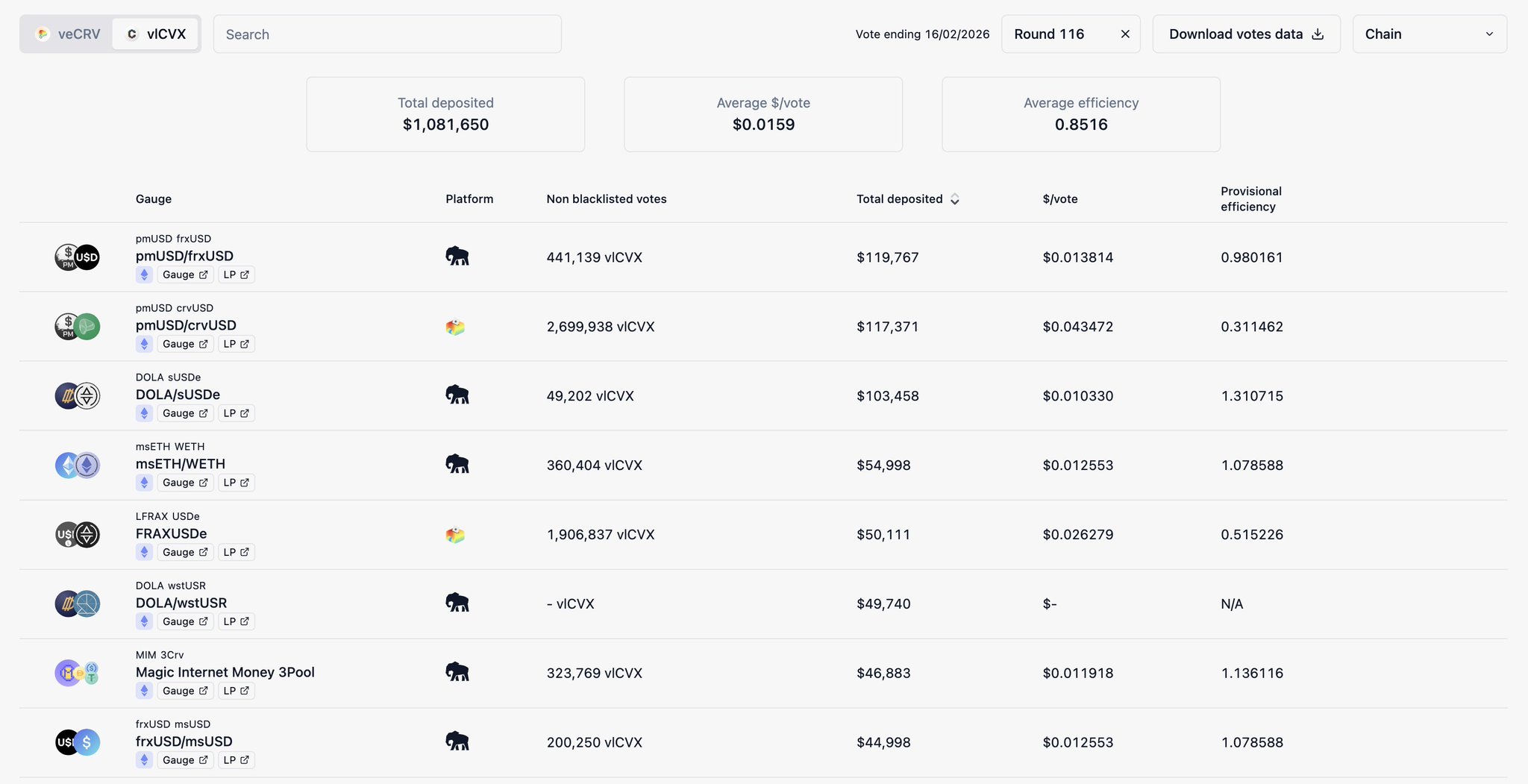Open the LP link for pmUSD/crvUSD
The width and height of the screenshot is (1528, 784).
click(236, 344)
